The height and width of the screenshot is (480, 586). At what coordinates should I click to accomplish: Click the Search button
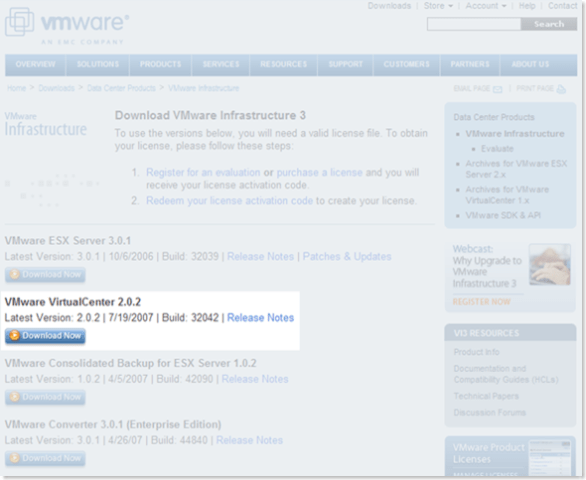pyautogui.click(x=549, y=24)
